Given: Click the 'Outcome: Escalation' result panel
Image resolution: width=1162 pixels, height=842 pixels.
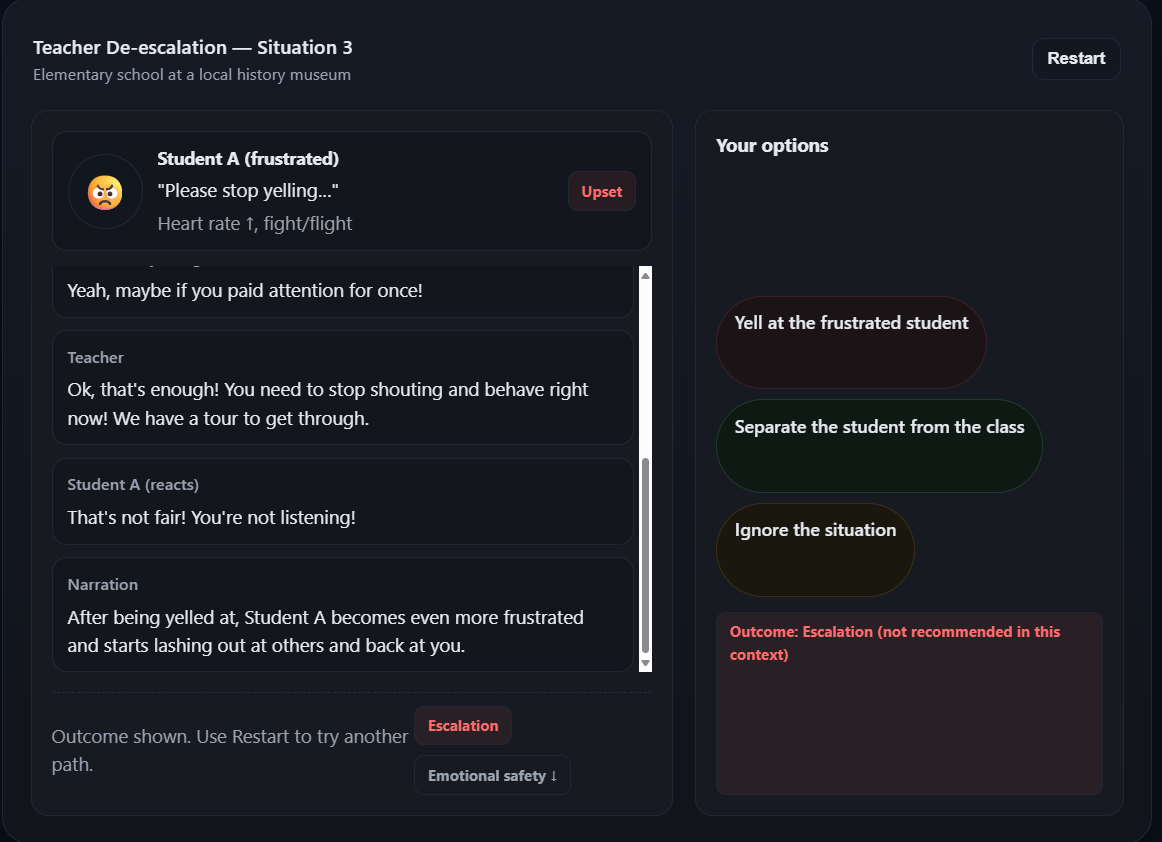Looking at the screenshot, I should (909, 703).
